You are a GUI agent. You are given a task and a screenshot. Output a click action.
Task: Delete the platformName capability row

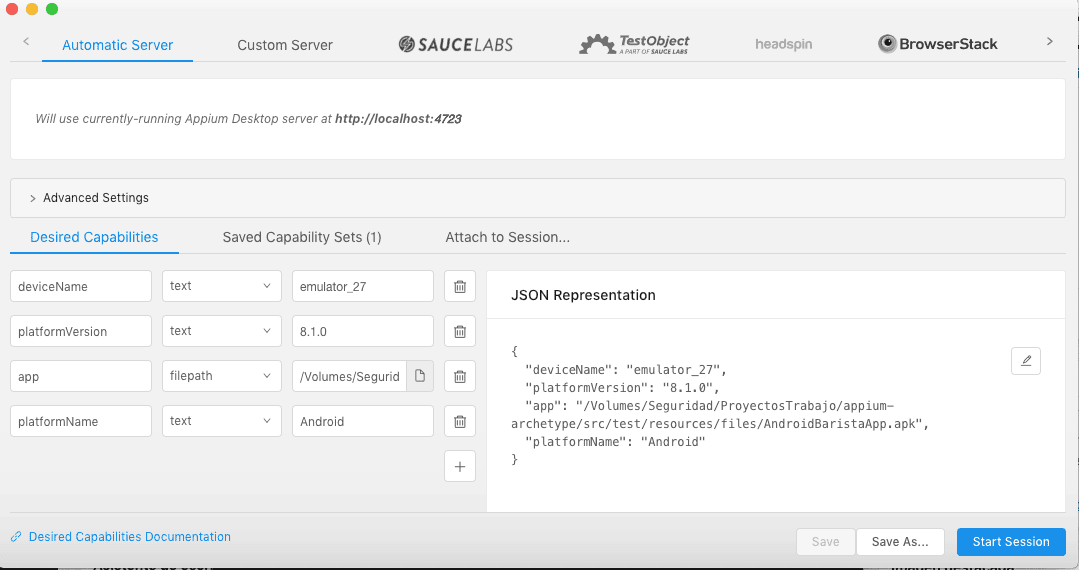[460, 421]
